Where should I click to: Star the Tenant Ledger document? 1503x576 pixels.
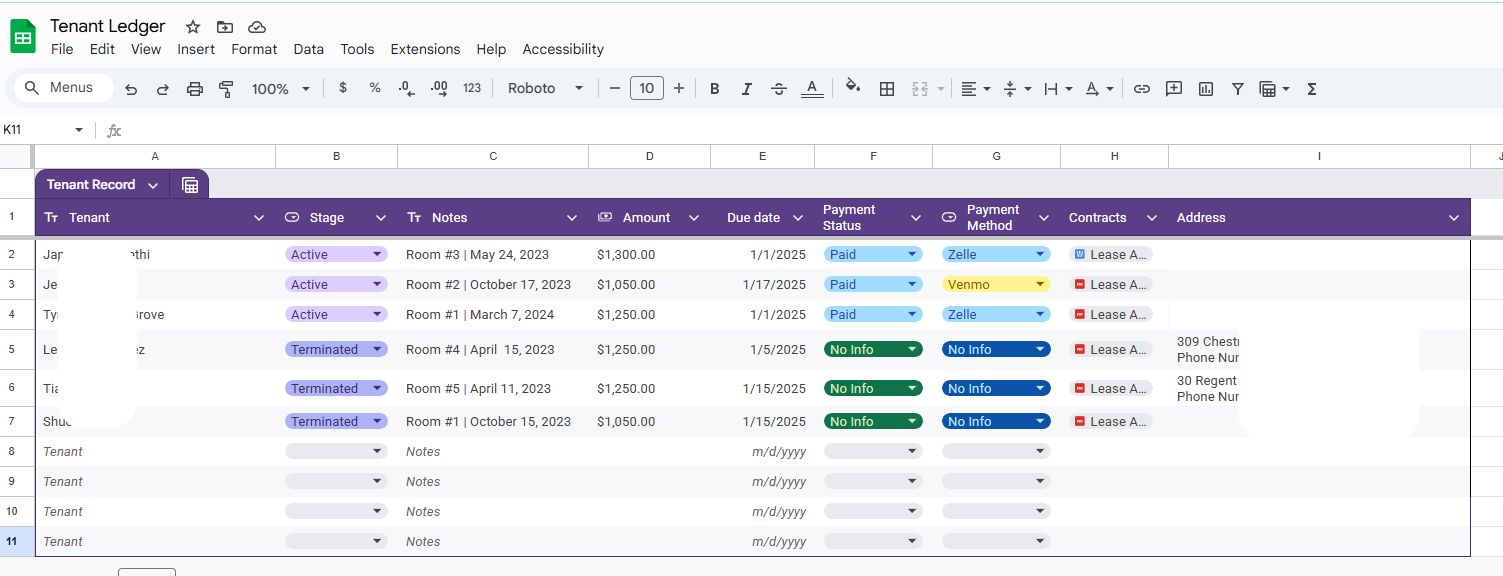[x=193, y=27]
